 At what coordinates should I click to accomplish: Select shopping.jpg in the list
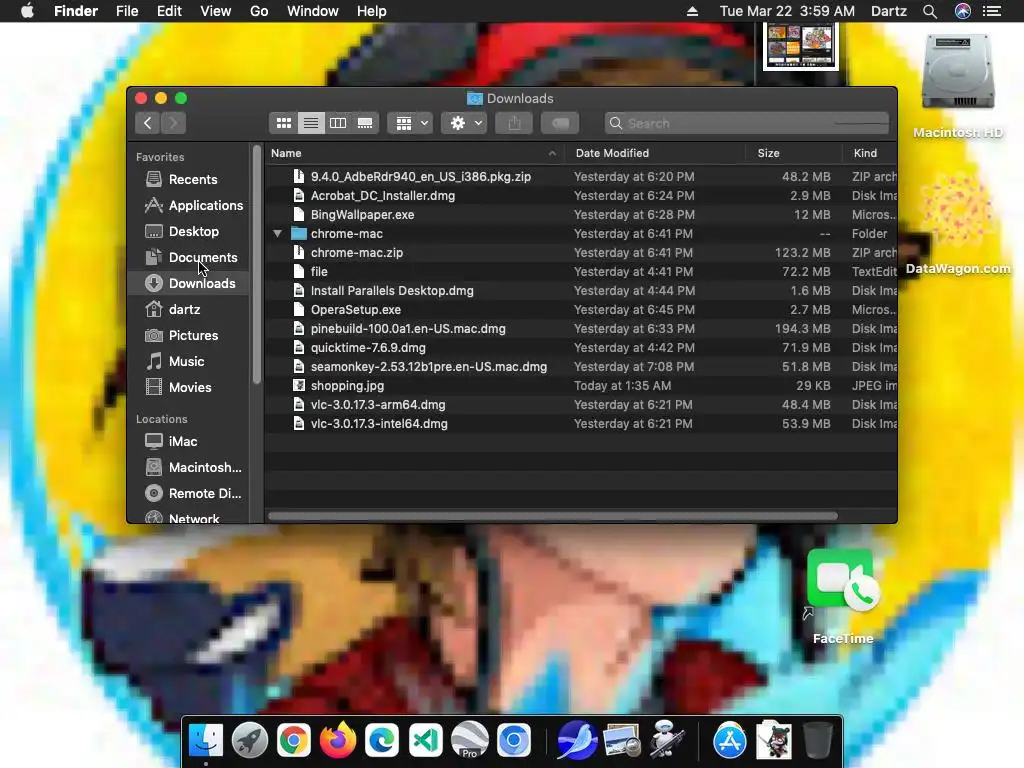581,385
